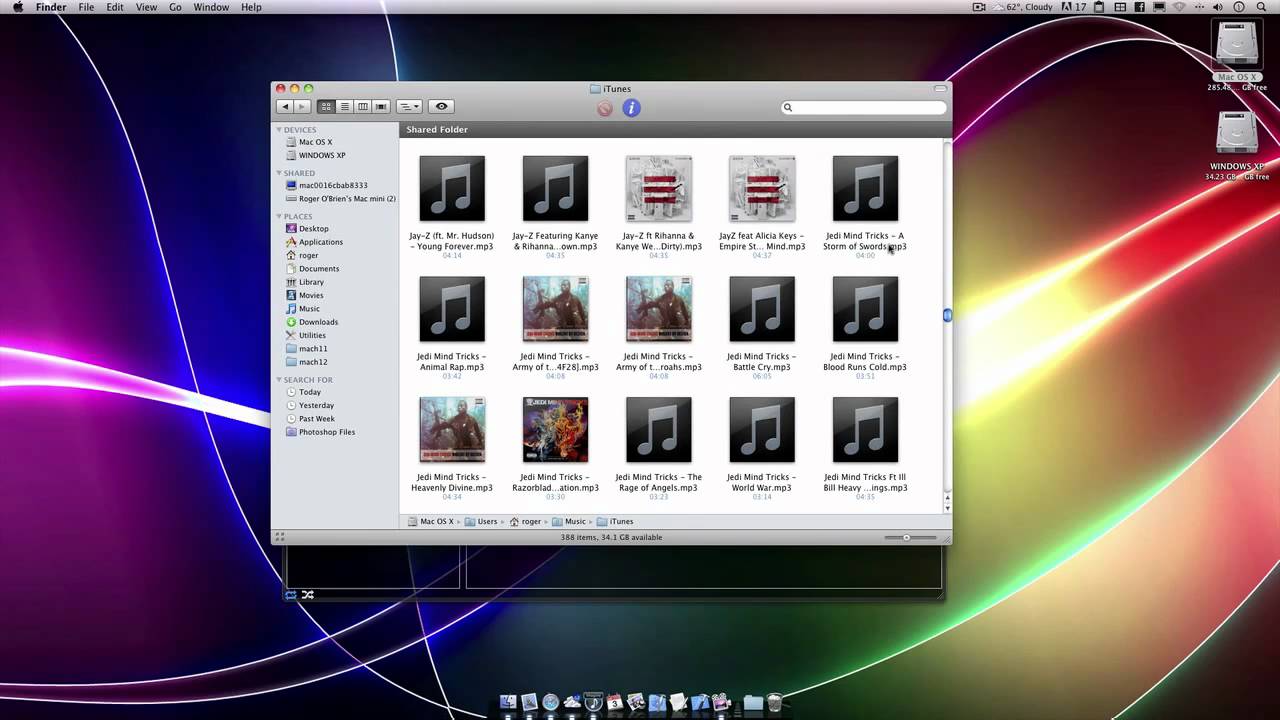Screen dimensions: 1280x720
Task: Open the Trash in the Dock
Action: pos(774,703)
